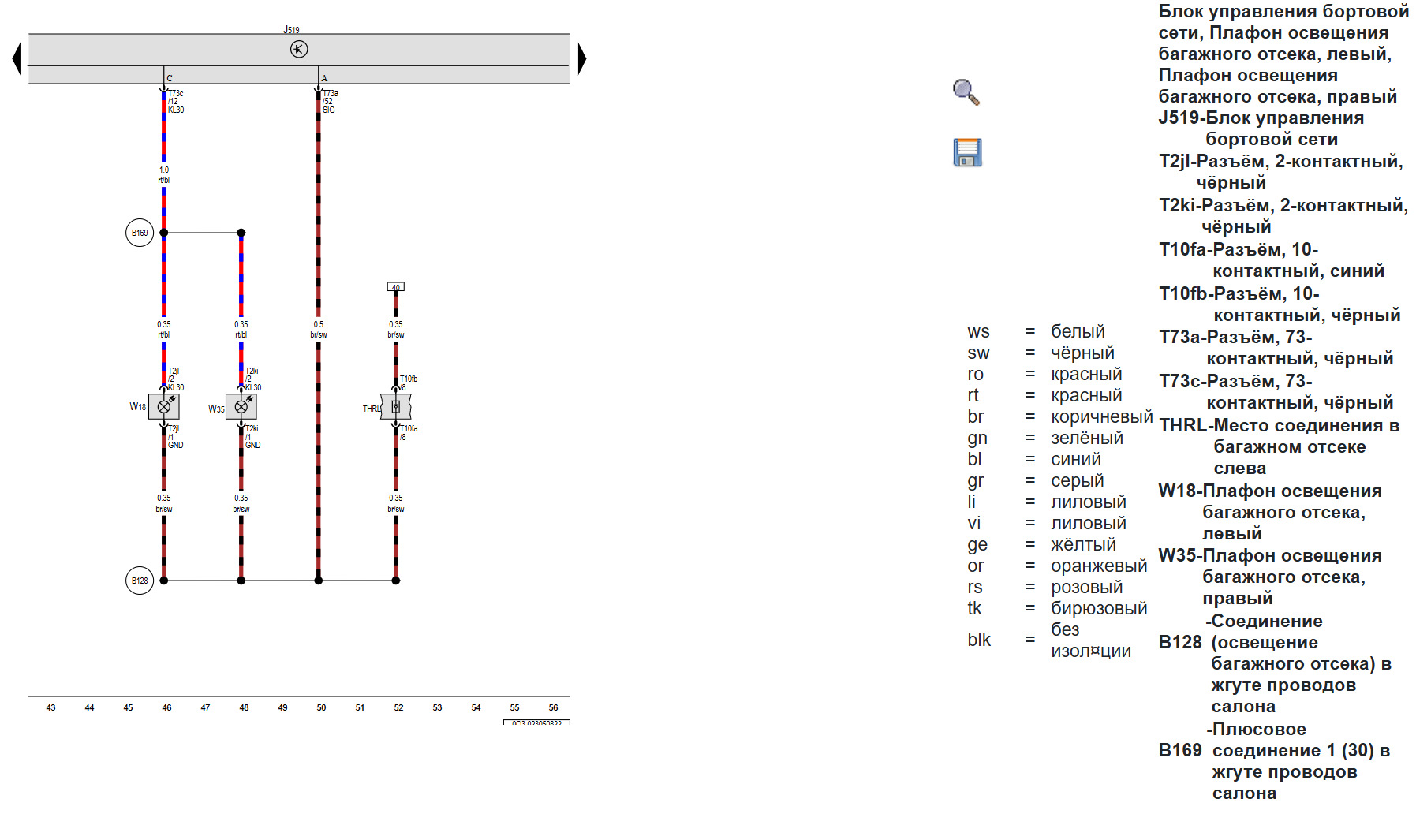The height and width of the screenshot is (840, 1416).
Task: Click the floppy disk save icon
Action: [x=967, y=152]
